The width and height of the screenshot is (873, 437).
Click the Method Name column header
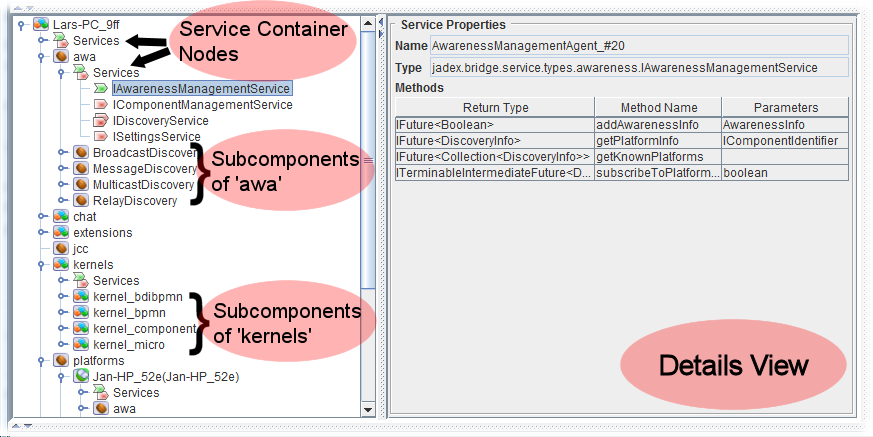(x=658, y=107)
